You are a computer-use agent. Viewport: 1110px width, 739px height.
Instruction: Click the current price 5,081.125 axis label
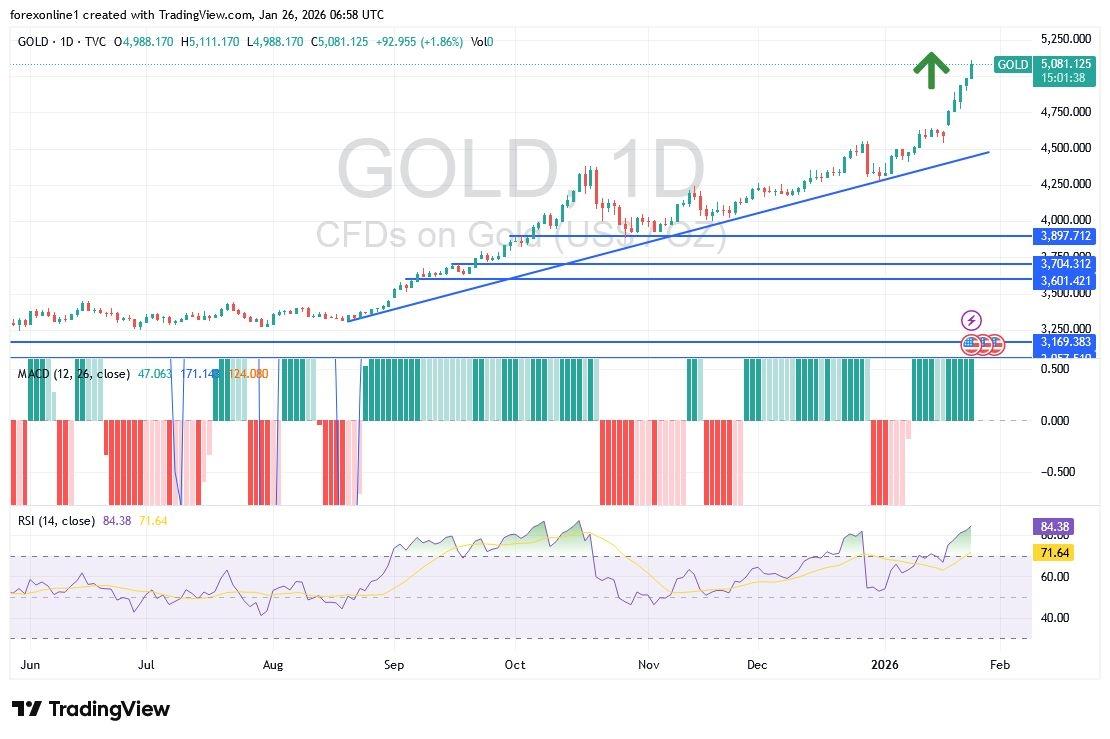[x=1066, y=64]
